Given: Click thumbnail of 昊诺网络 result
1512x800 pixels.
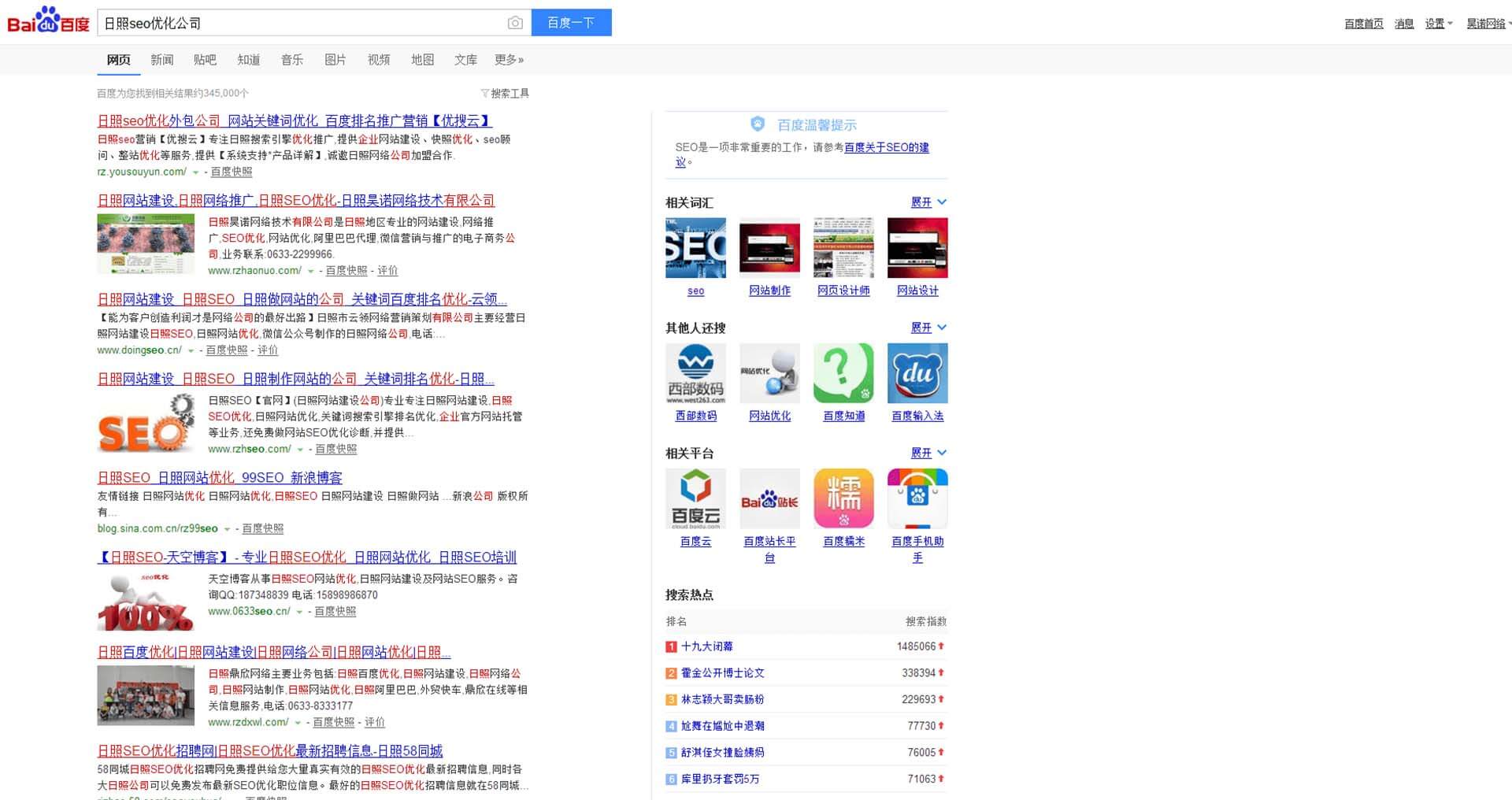Looking at the screenshot, I should pyautogui.click(x=146, y=243).
